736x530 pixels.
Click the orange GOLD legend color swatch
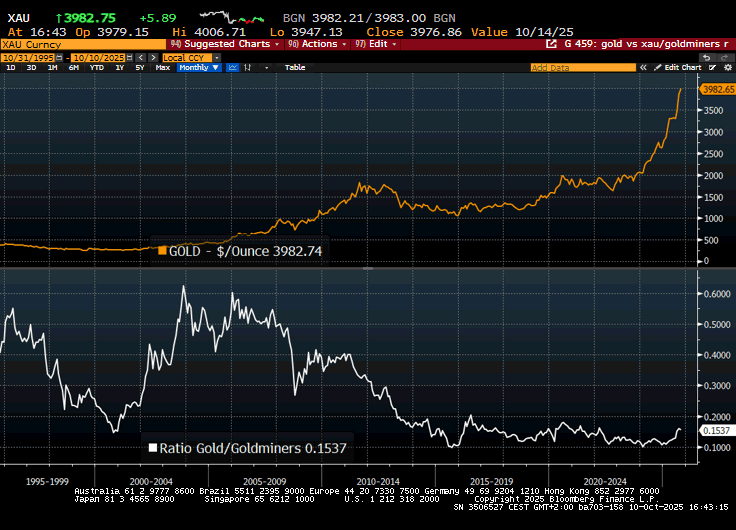162,250
